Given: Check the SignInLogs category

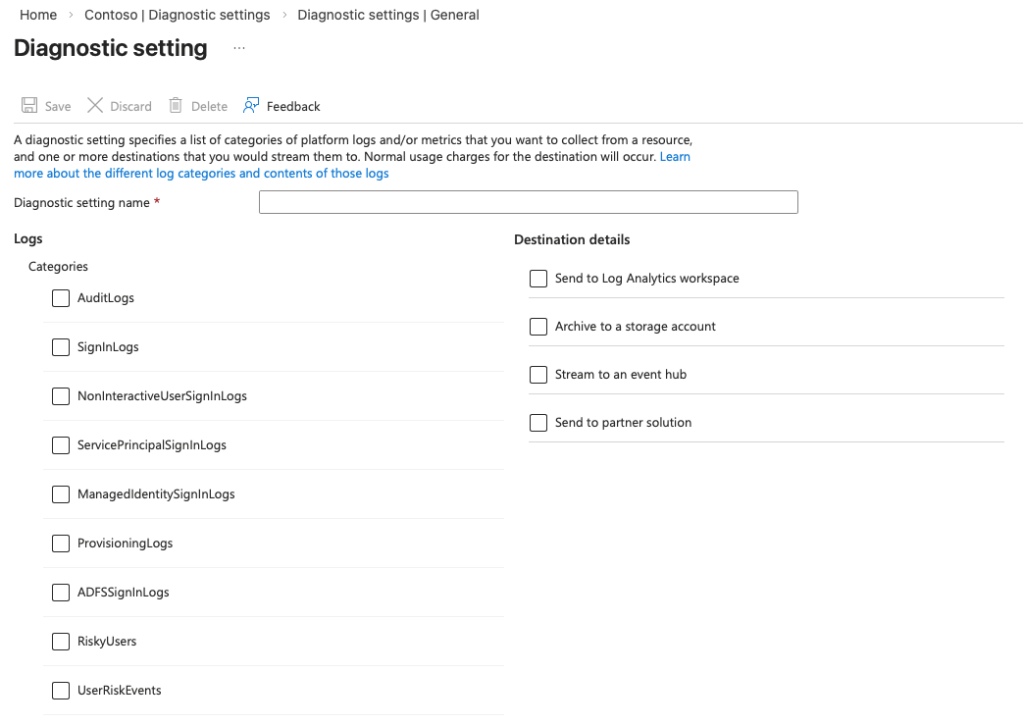Looking at the screenshot, I should [x=61, y=347].
